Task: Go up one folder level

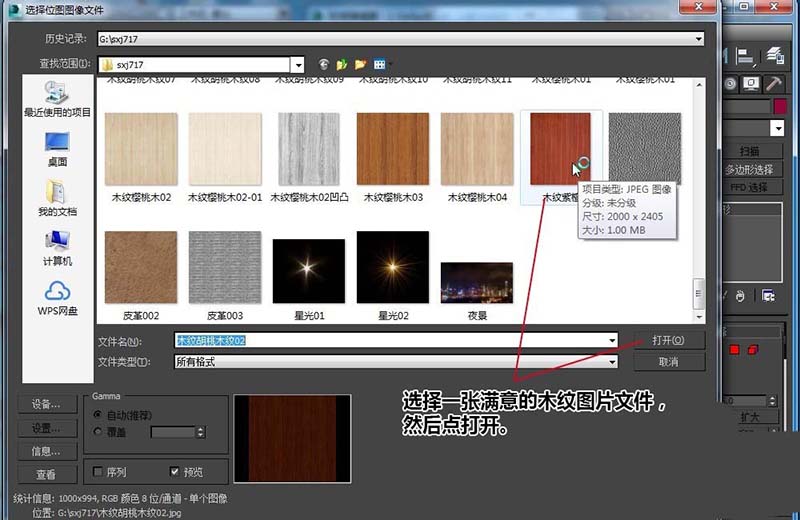Action: coord(342,64)
